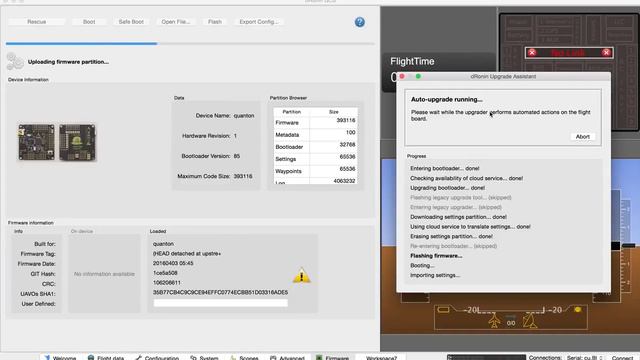
Task: Select the Waypoints partition row
Action: [x=315, y=171]
